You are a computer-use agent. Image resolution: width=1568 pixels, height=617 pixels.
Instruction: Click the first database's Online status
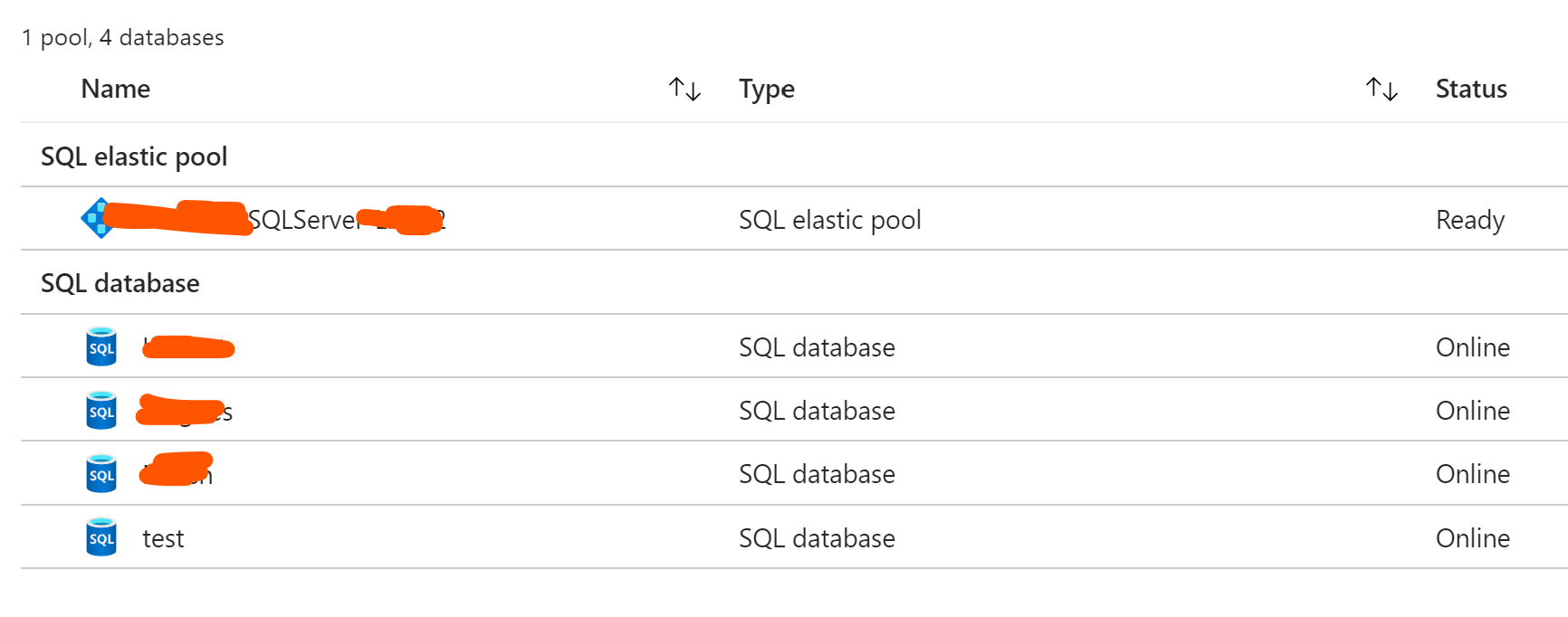pos(1472,347)
